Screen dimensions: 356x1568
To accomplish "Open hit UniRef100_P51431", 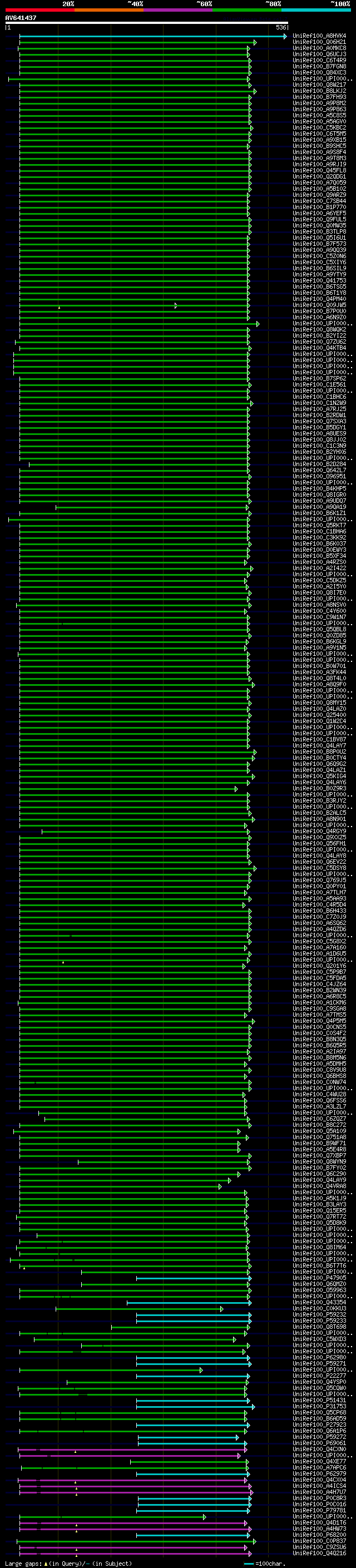I will coord(319,1401).
